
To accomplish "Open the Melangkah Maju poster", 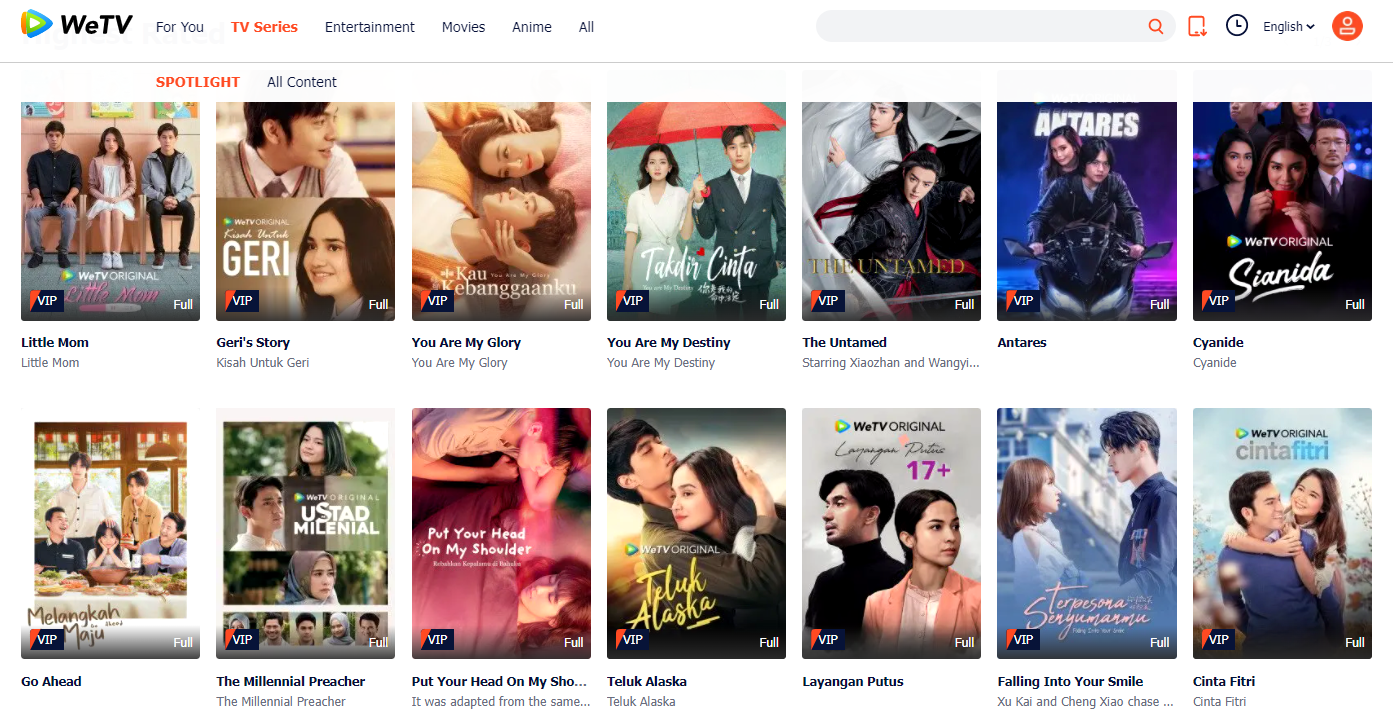I will pos(110,533).
